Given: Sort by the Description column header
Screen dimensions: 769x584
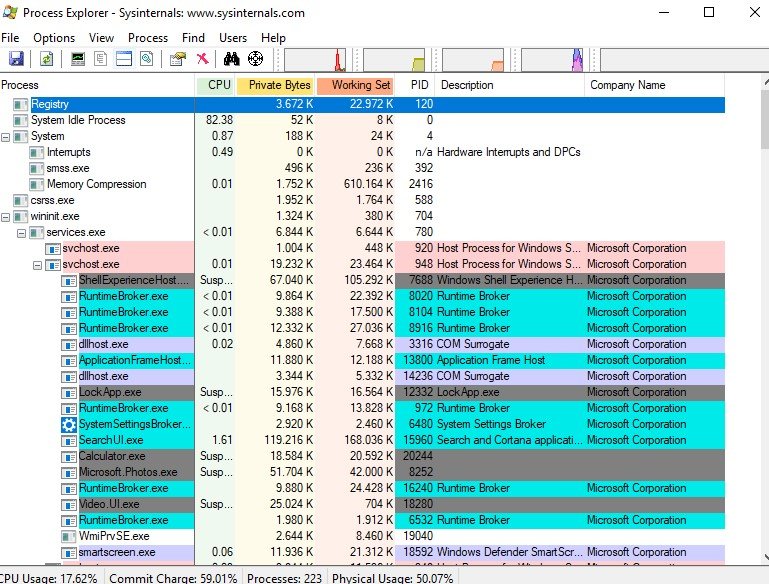Looking at the screenshot, I should click(510, 85).
